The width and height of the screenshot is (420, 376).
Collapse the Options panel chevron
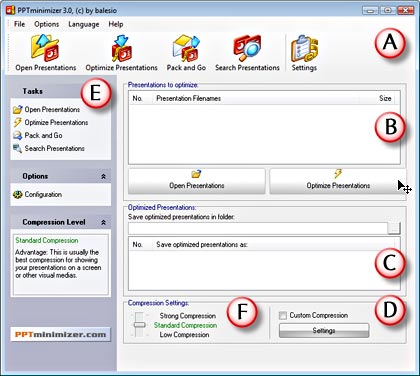(x=103, y=176)
